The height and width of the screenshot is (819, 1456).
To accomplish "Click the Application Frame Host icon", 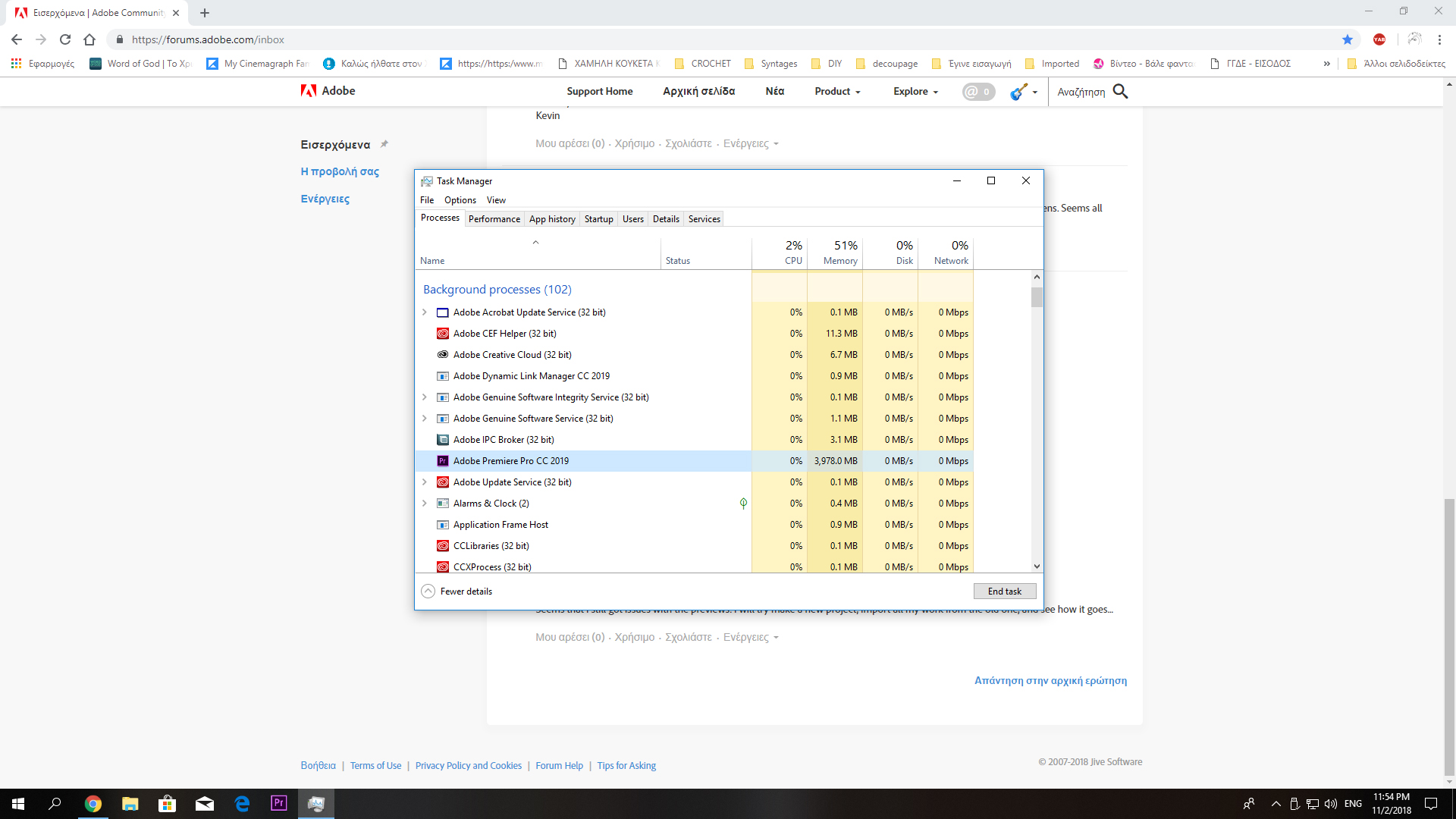I will click(443, 525).
